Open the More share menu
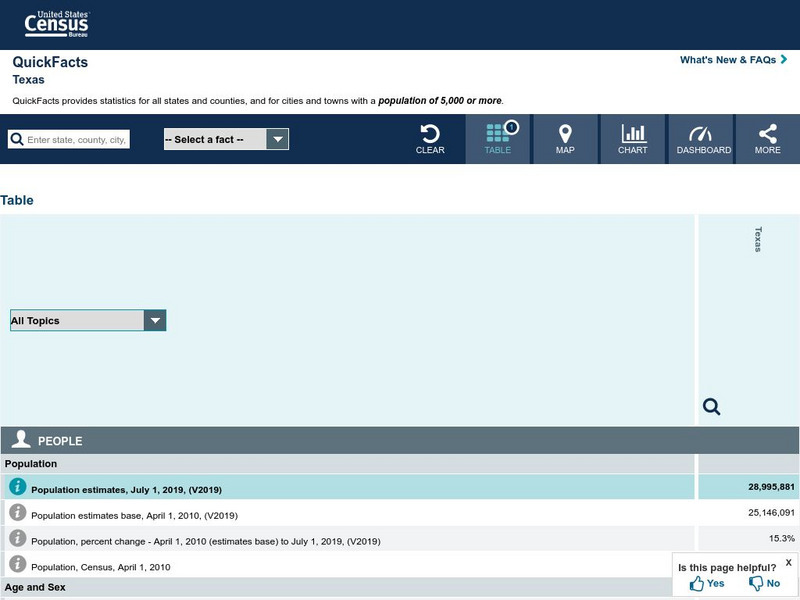 pos(767,139)
